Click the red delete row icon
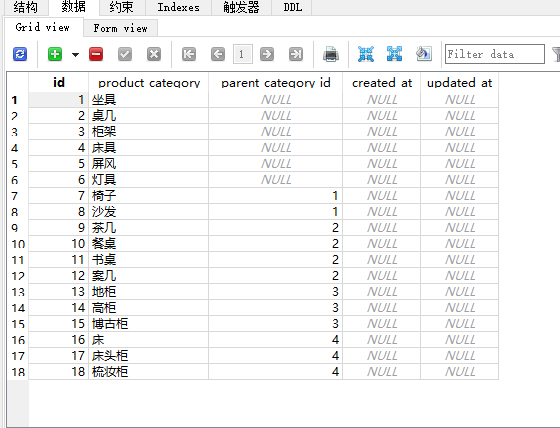This screenshot has height=428, width=560. click(x=96, y=54)
